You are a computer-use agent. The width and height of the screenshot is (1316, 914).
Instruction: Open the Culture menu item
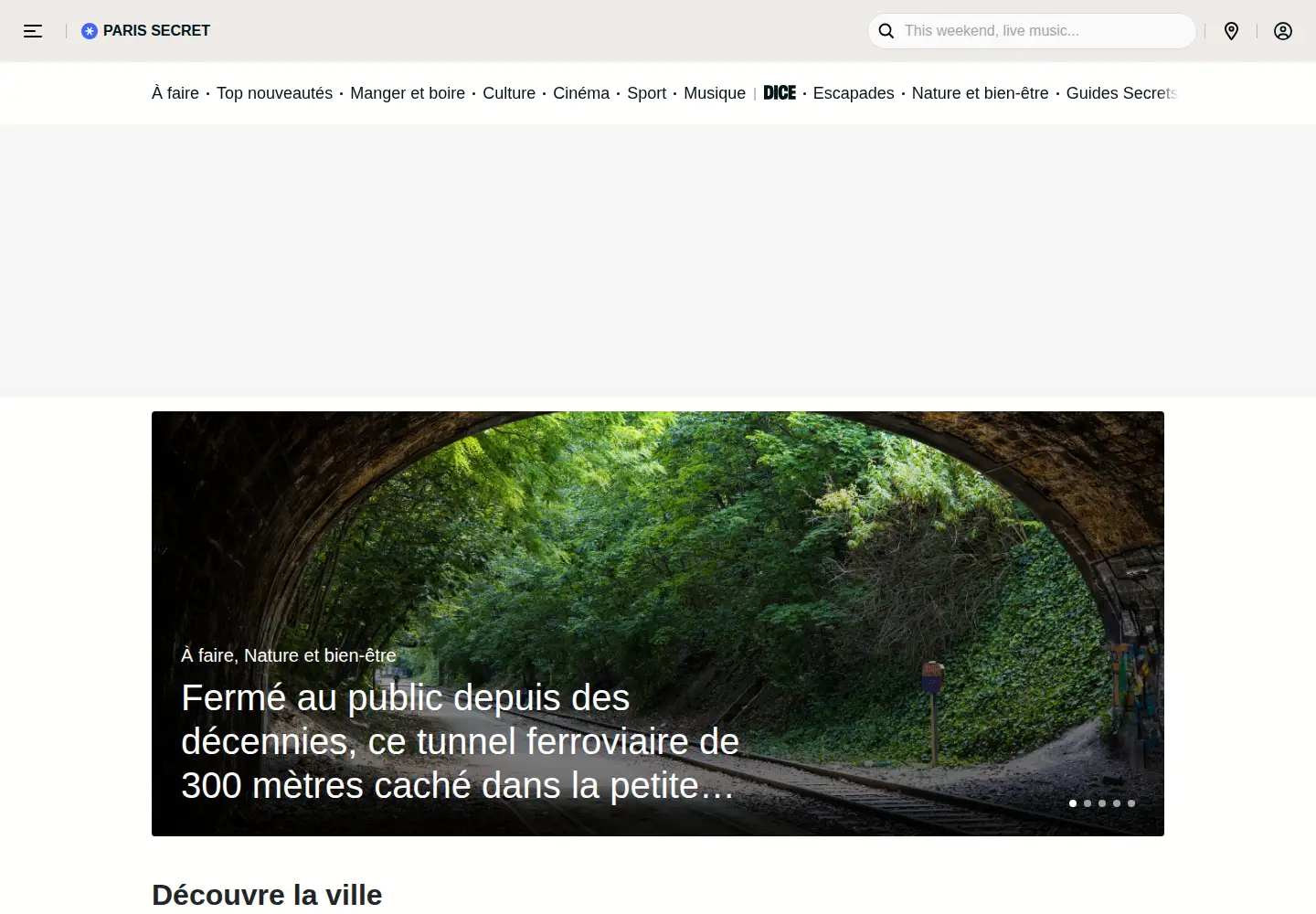tap(509, 93)
